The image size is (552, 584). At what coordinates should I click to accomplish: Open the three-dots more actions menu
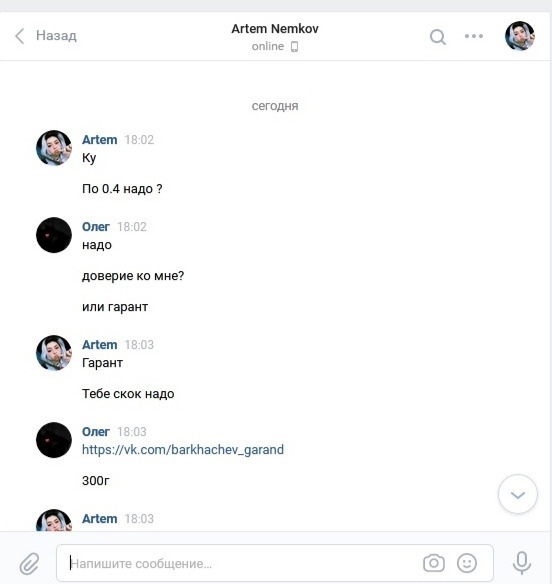pos(474,36)
